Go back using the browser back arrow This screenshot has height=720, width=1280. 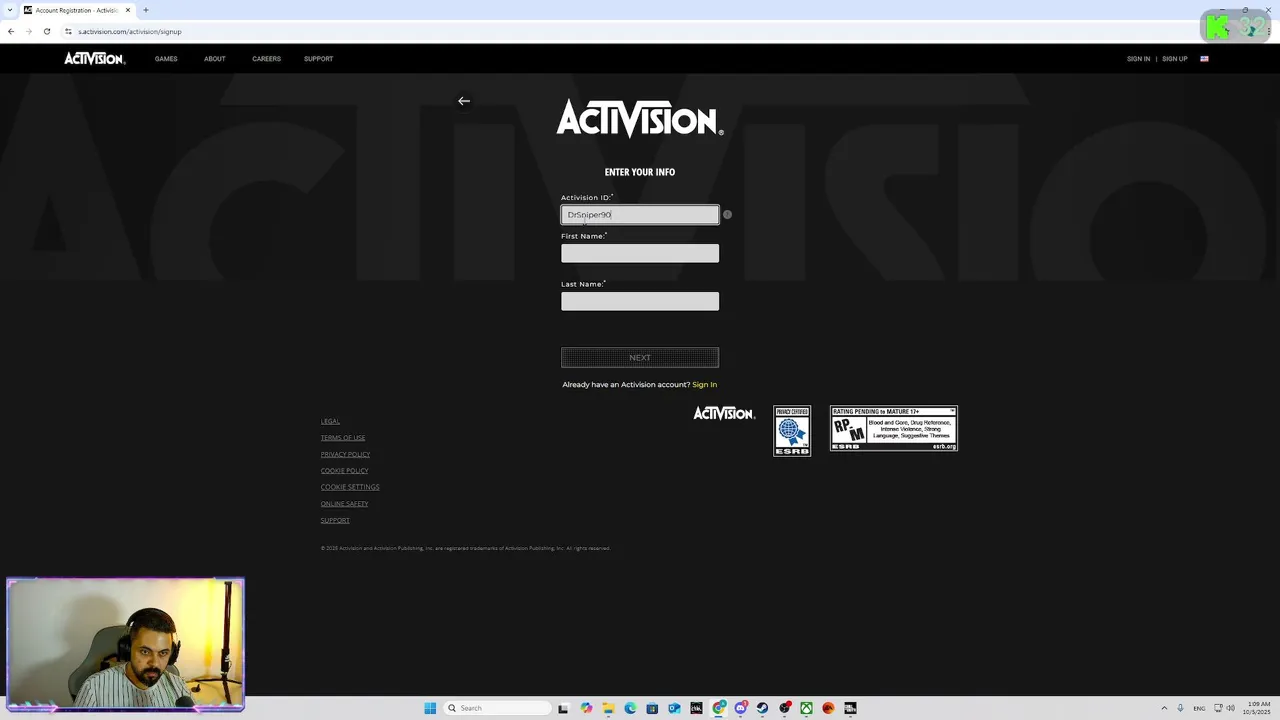point(11,31)
